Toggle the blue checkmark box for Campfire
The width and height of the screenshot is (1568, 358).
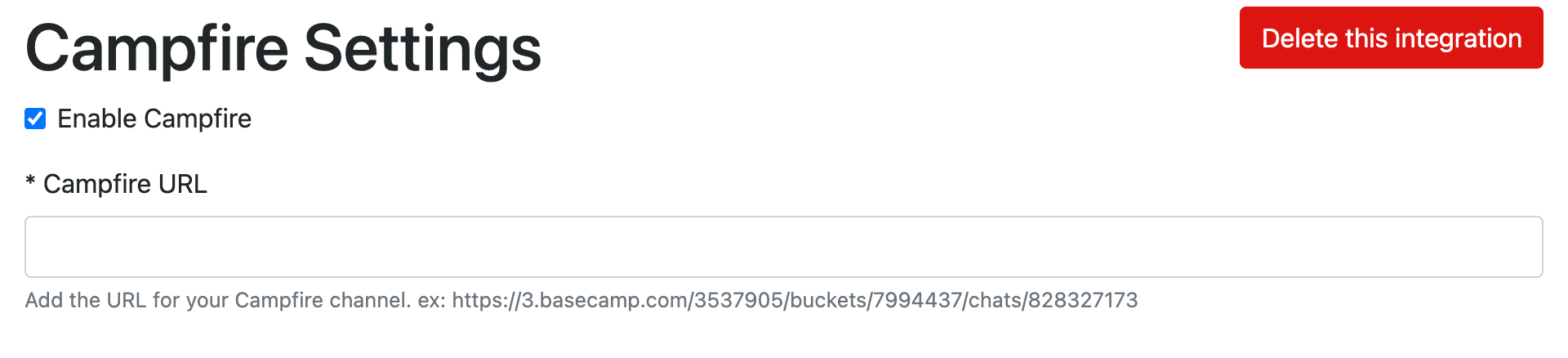(x=35, y=119)
